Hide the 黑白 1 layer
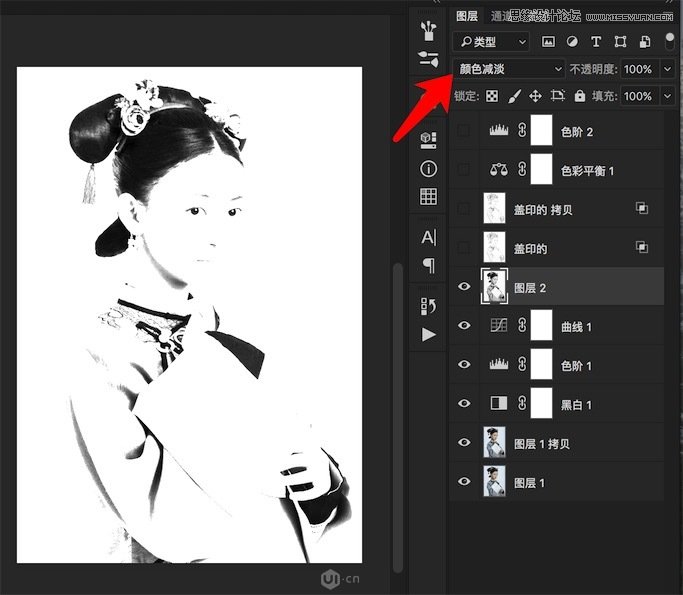This screenshot has height=595, width=683. click(464, 403)
